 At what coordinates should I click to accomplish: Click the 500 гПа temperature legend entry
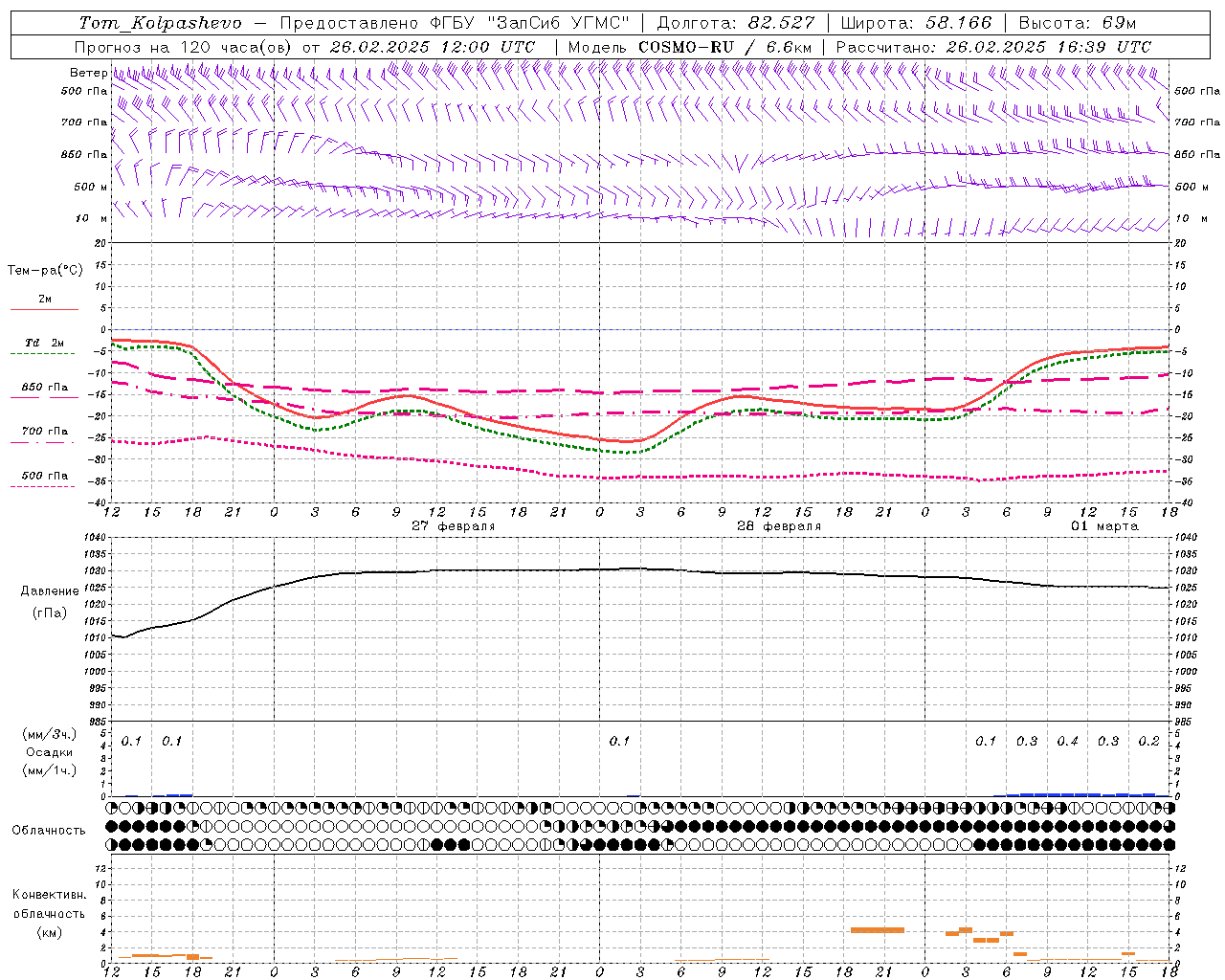point(44,476)
